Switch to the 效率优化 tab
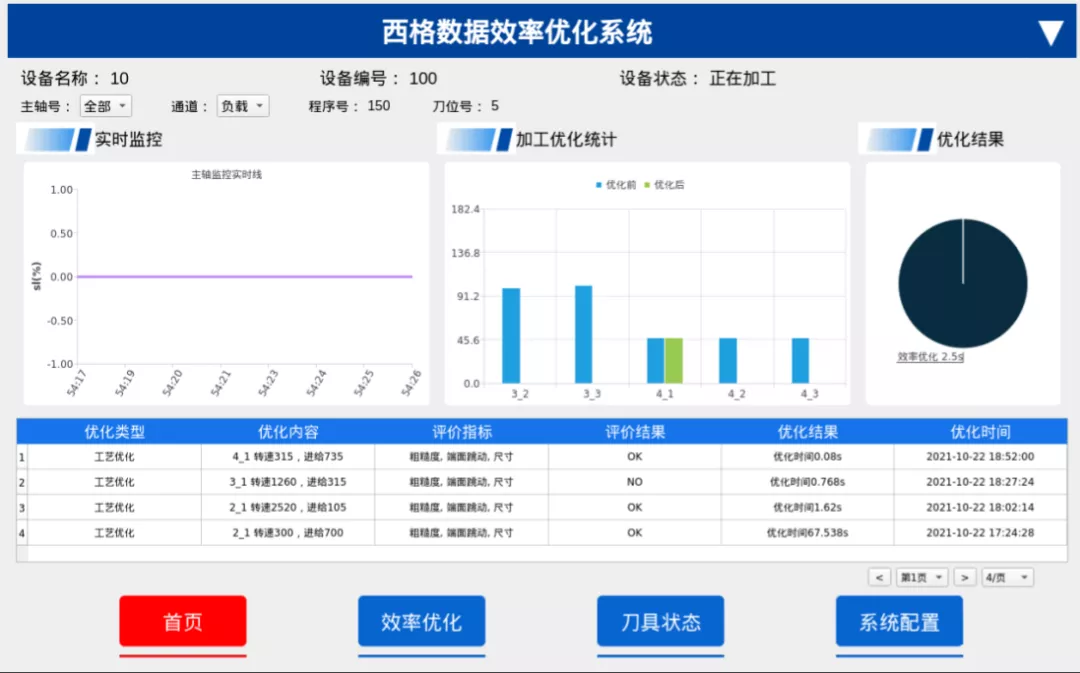The image size is (1080, 673). coord(422,622)
